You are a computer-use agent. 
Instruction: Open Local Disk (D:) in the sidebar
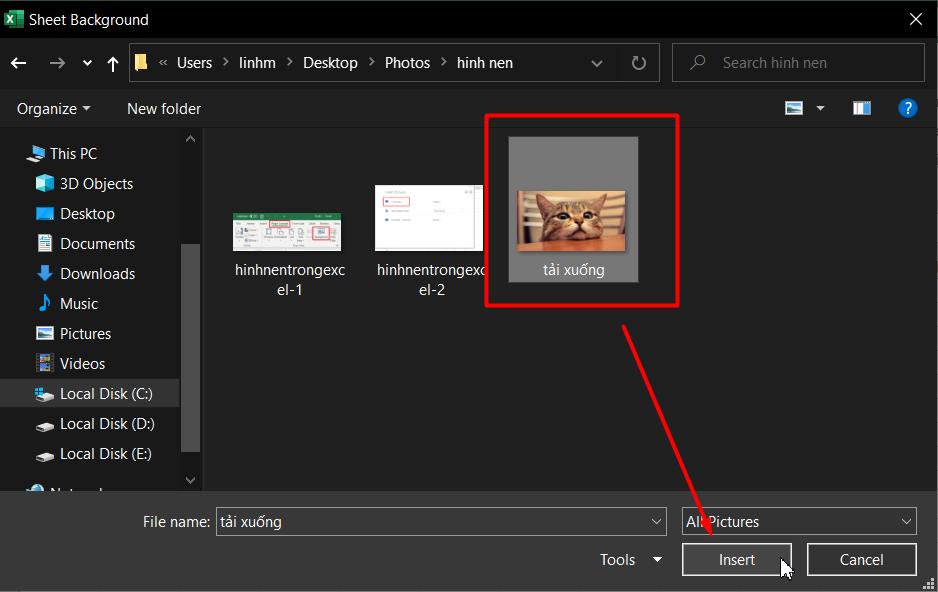pyautogui.click(x=106, y=423)
